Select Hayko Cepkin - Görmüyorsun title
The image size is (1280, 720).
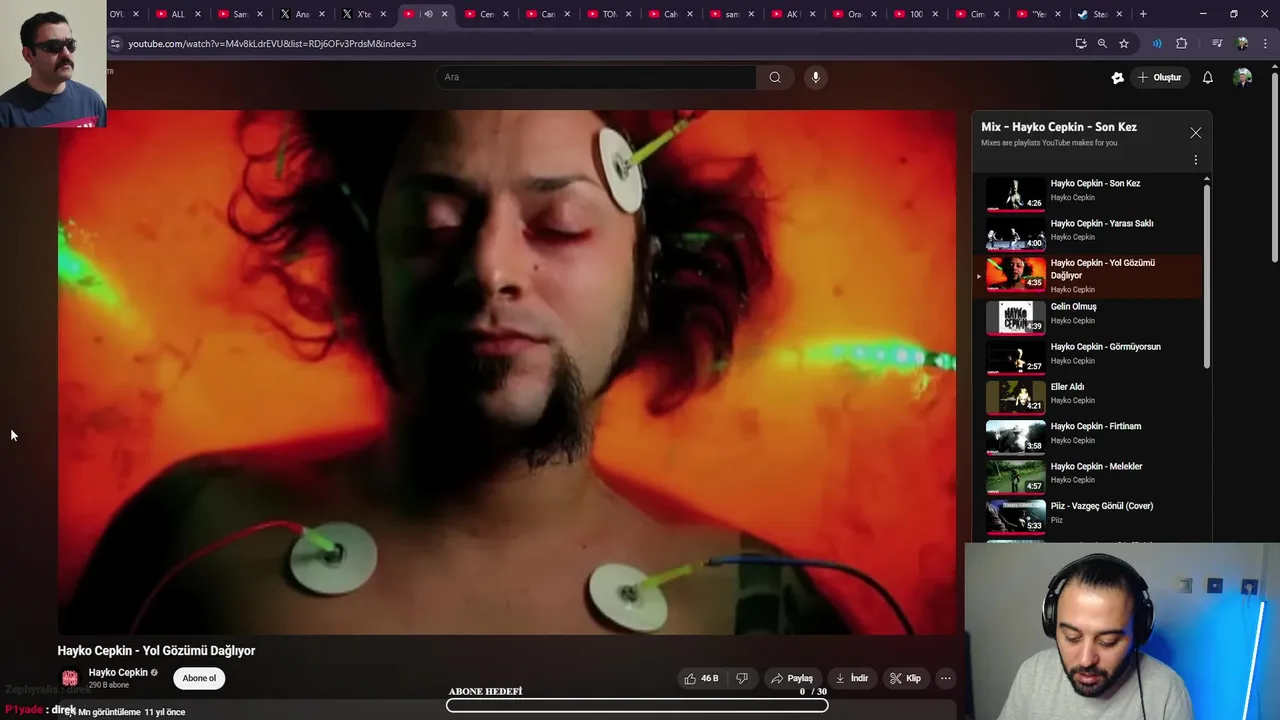coord(1105,347)
